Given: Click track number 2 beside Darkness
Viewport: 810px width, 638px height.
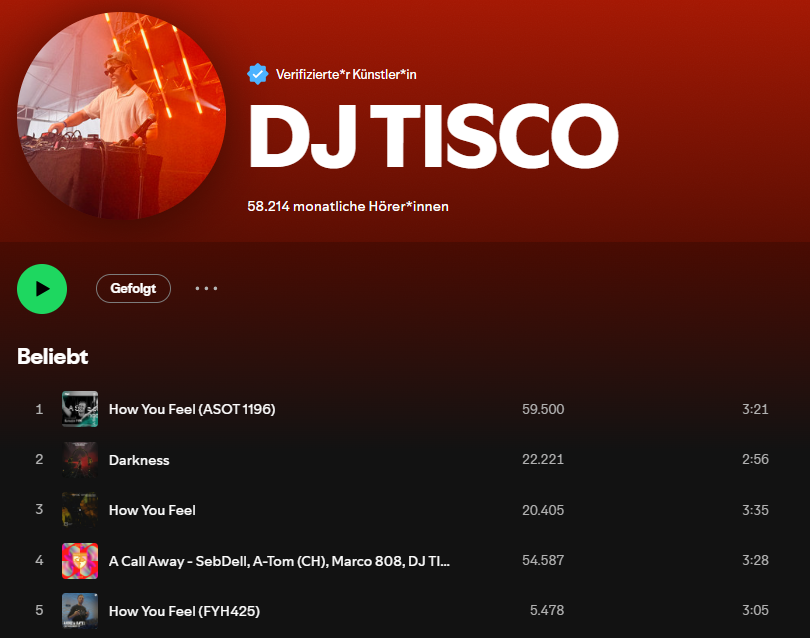Looking at the screenshot, I should pyautogui.click(x=39, y=459).
